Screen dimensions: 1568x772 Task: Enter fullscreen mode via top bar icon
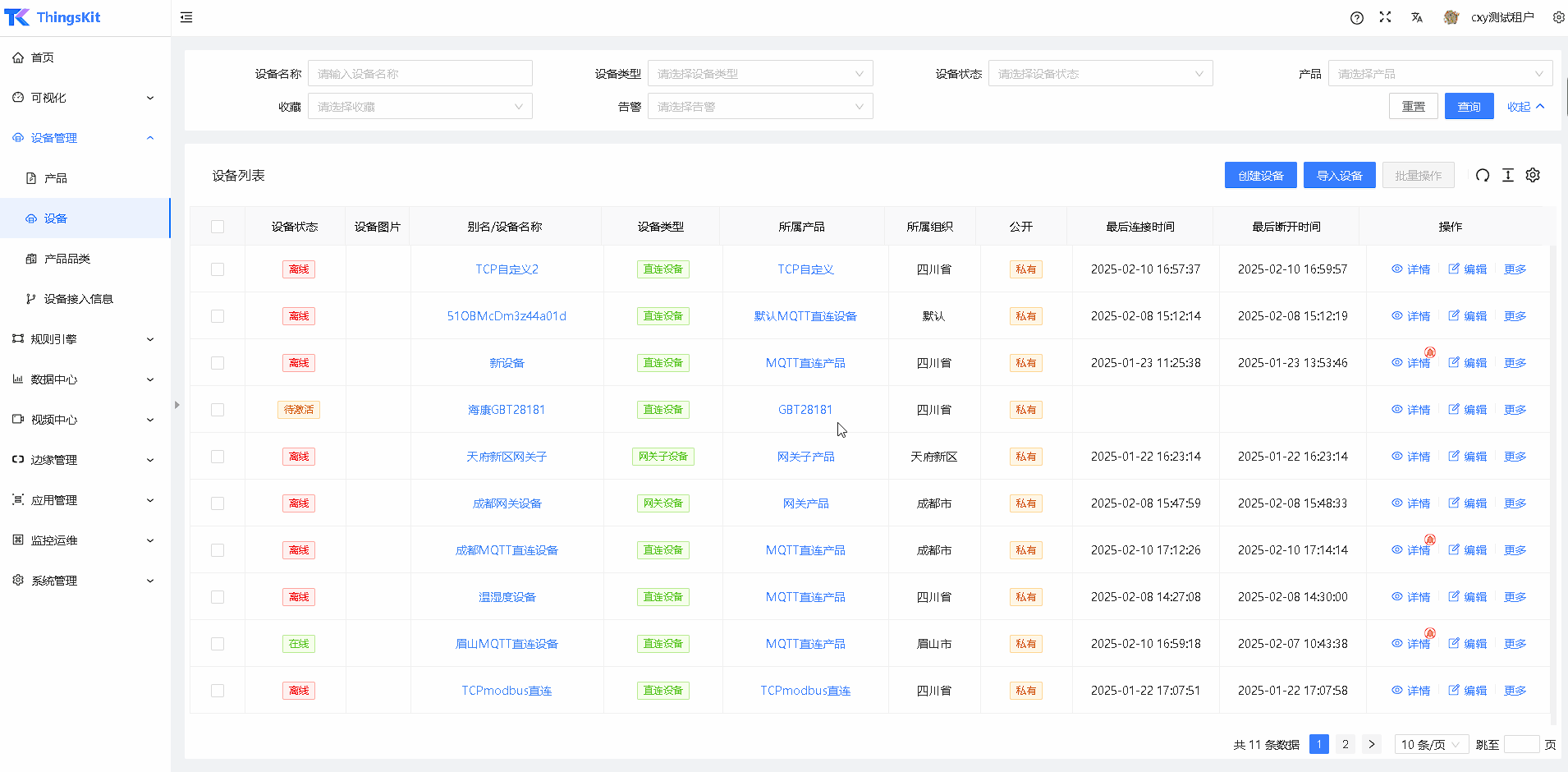click(x=1386, y=17)
